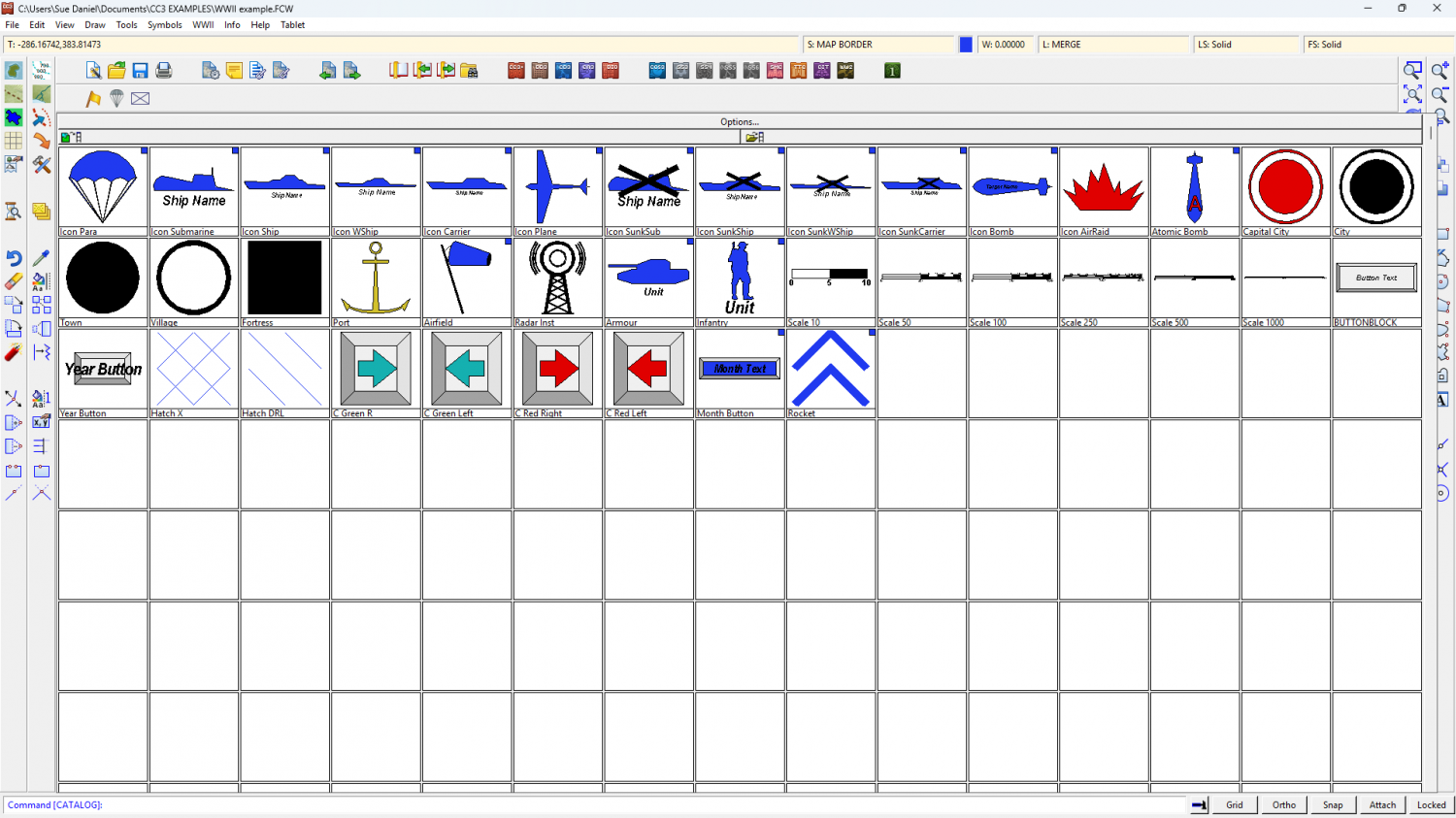The height and width of the screenshot is (818, 1456).
Task: Select the Icon AirRaid symbol thumbnail
Action: coord(1104,189)
